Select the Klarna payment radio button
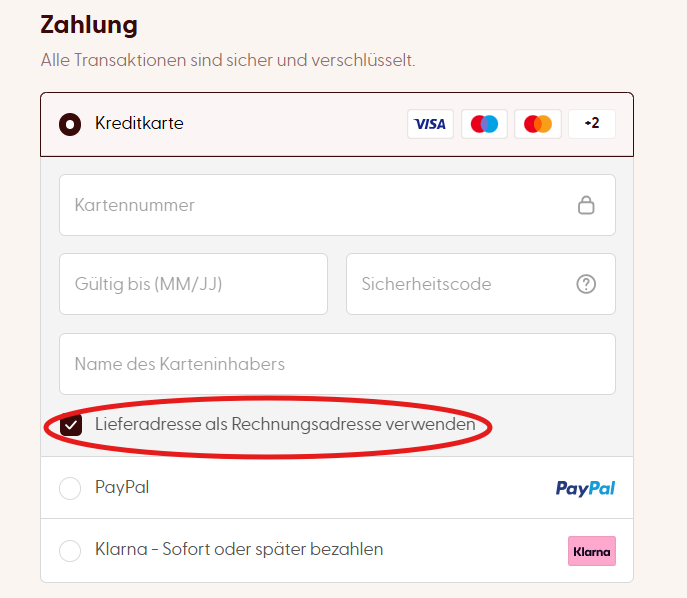Viewport: 687px width, 598px height. 70,551
